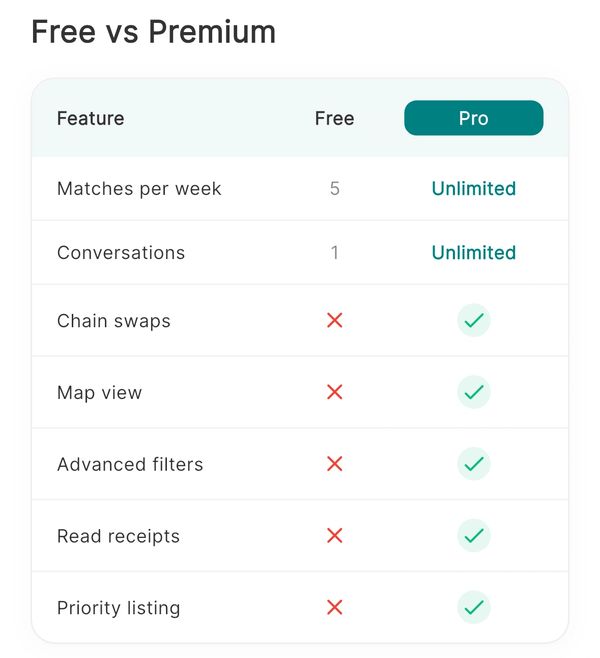Image resolution: width=600 pixels, height=658 pixels.
Task: Click the red X for Chain swaps
Action: pos(335,321)
